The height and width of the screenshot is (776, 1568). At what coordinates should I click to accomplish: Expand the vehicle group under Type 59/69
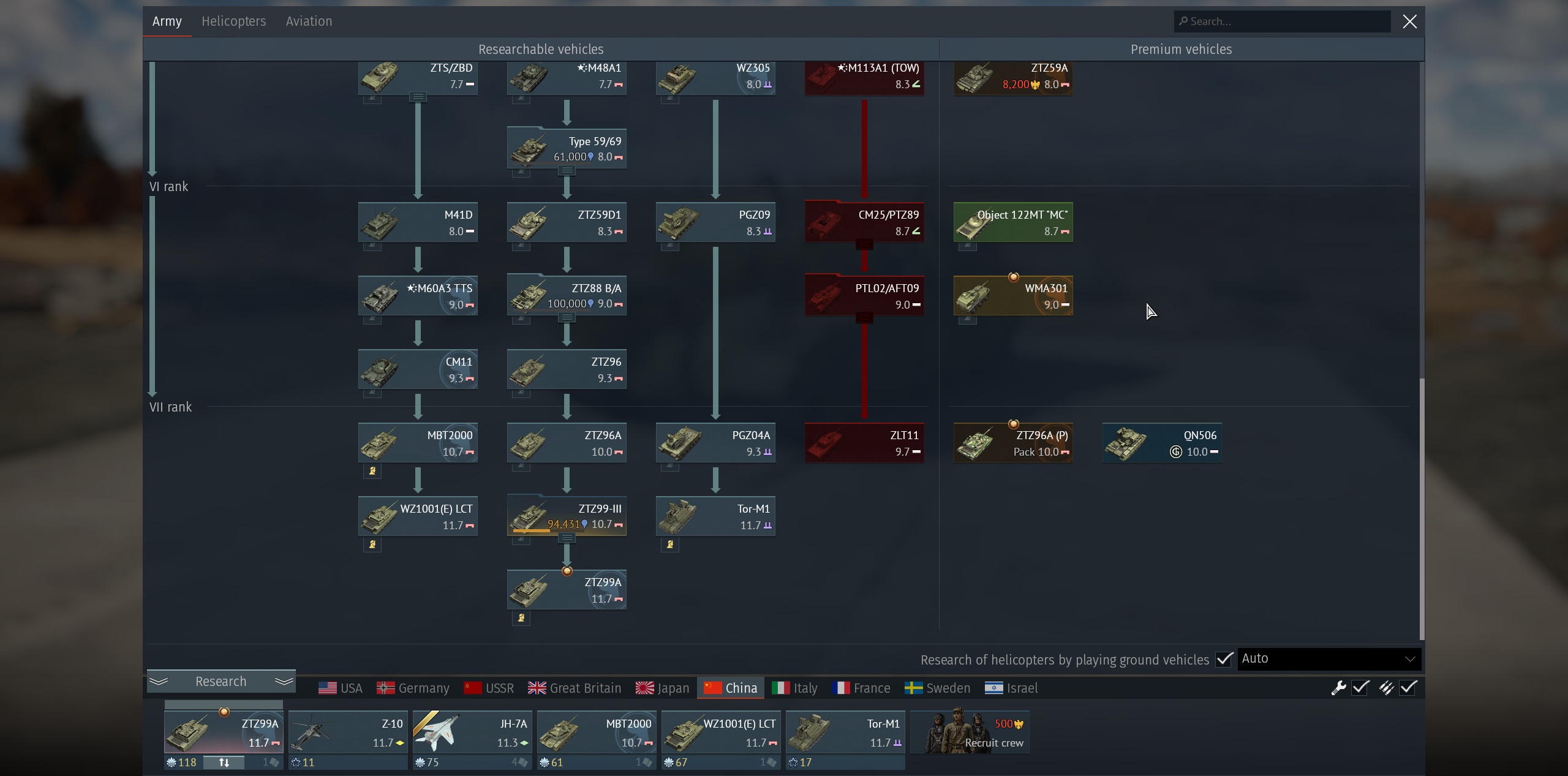click(567, 170)
